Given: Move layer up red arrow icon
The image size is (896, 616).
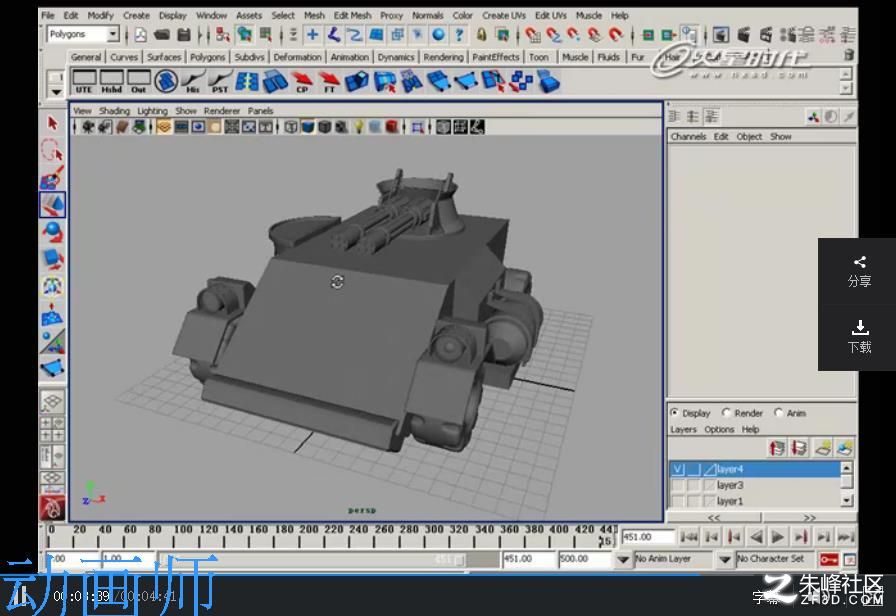Looking at the screenshot, I should [x=777, y=448].
